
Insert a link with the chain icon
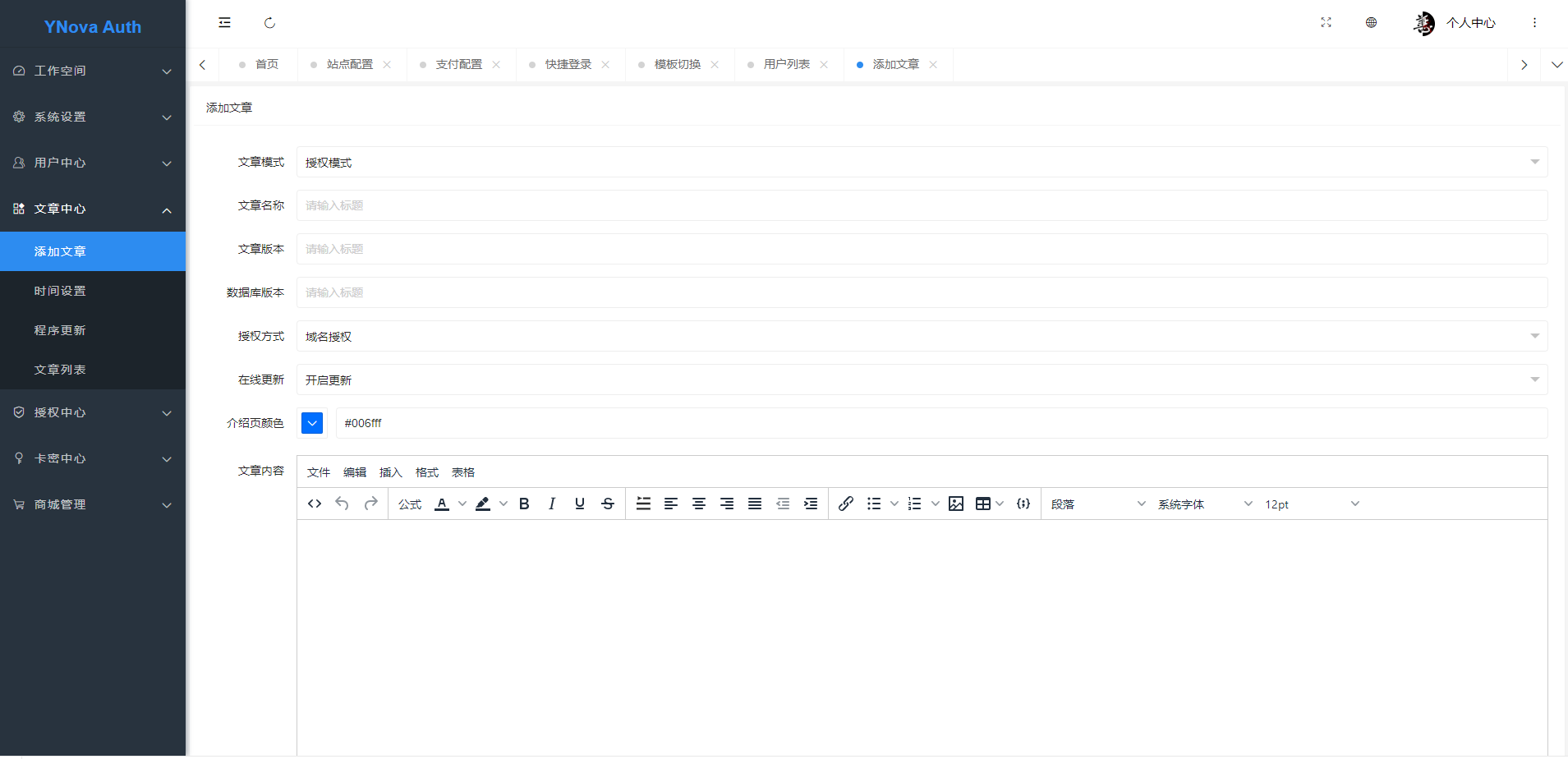[846, 504]
